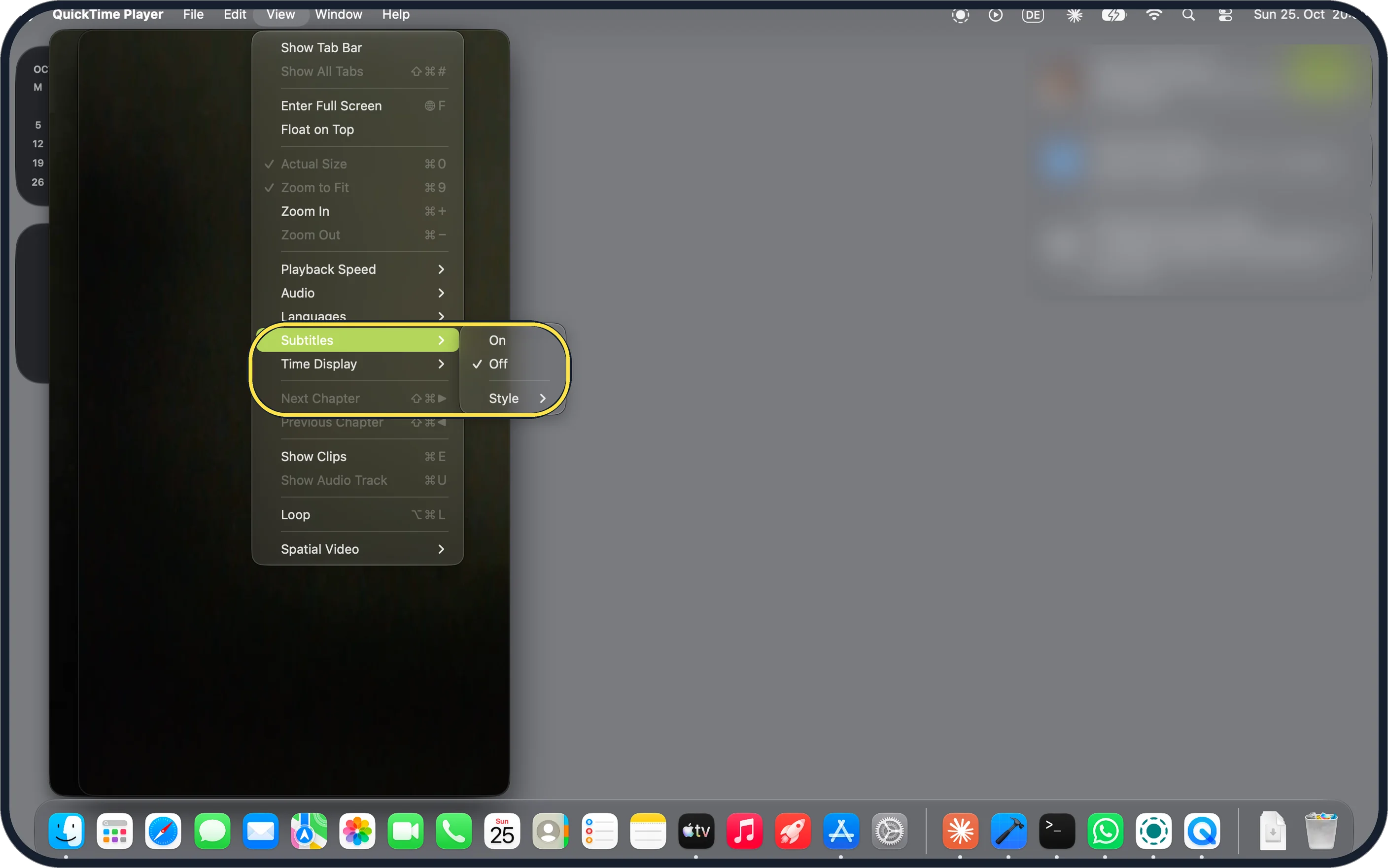Open Mail app in Dock

pyautogui.click(x=260, y=831)
